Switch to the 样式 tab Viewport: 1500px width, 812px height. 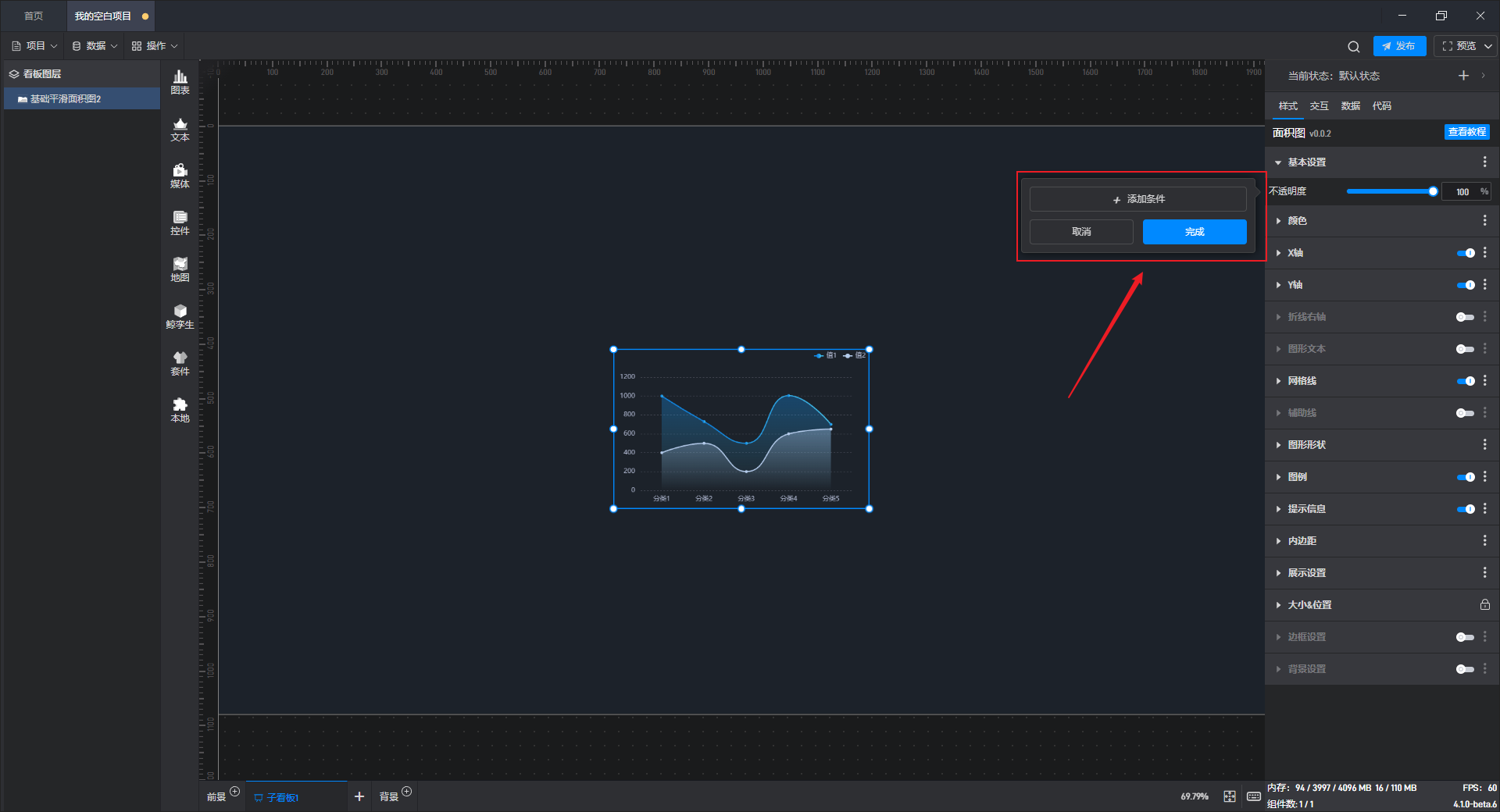tap(1288, 106)
